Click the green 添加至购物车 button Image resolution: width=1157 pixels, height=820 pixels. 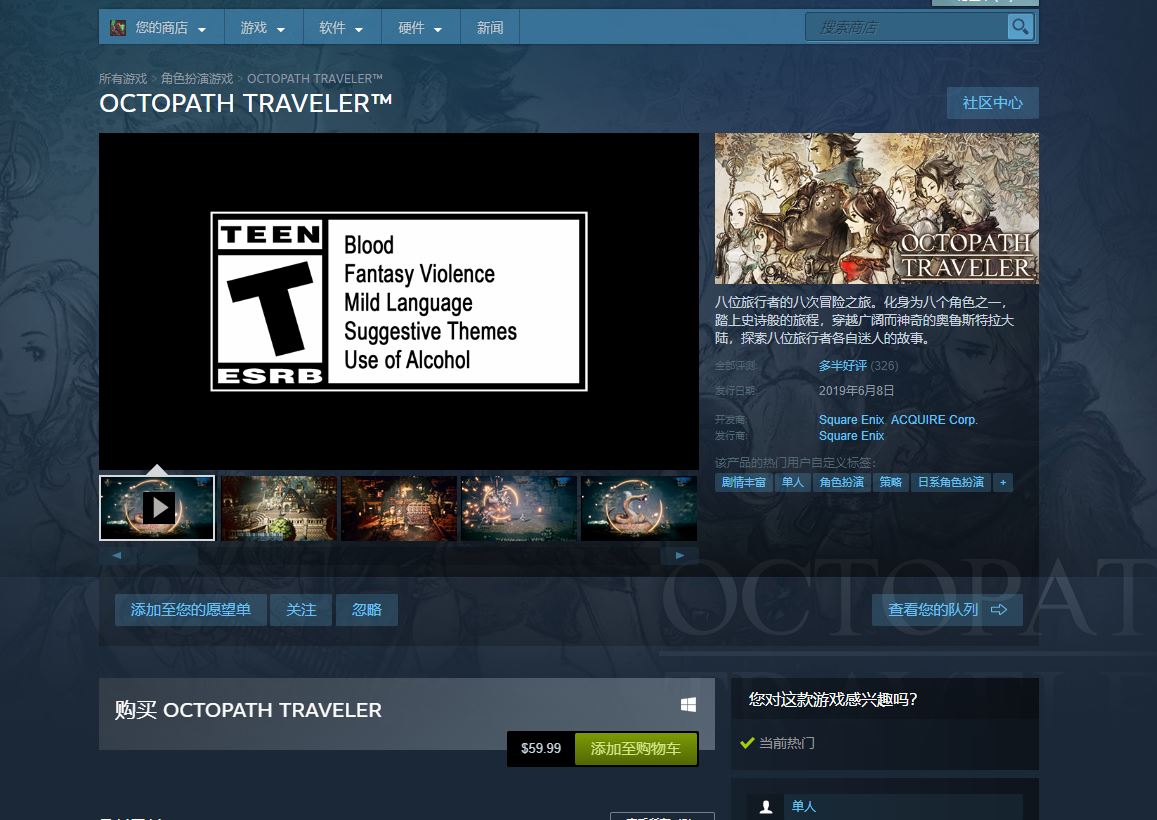pyautogui.click(x=635, y=748)
